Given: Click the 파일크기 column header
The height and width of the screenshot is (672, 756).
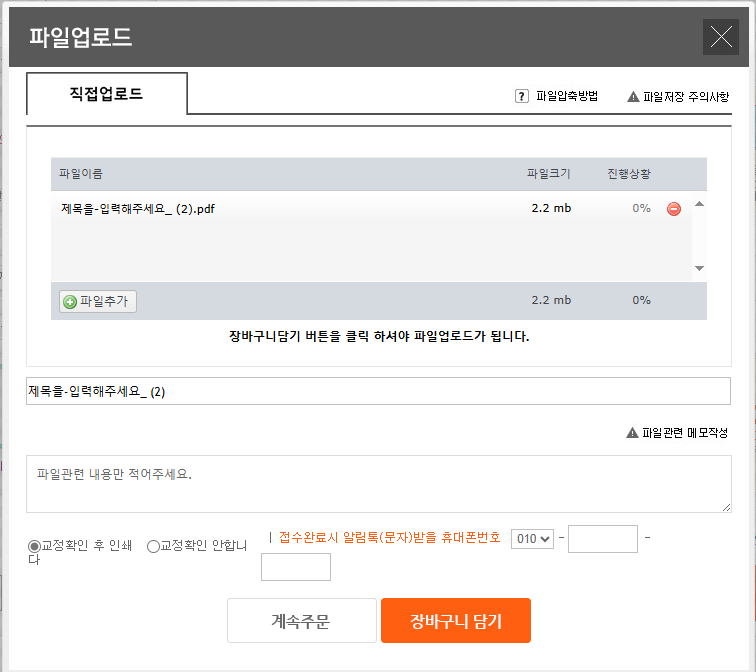Looking at the screenshot, I should (x=549, y=174).
